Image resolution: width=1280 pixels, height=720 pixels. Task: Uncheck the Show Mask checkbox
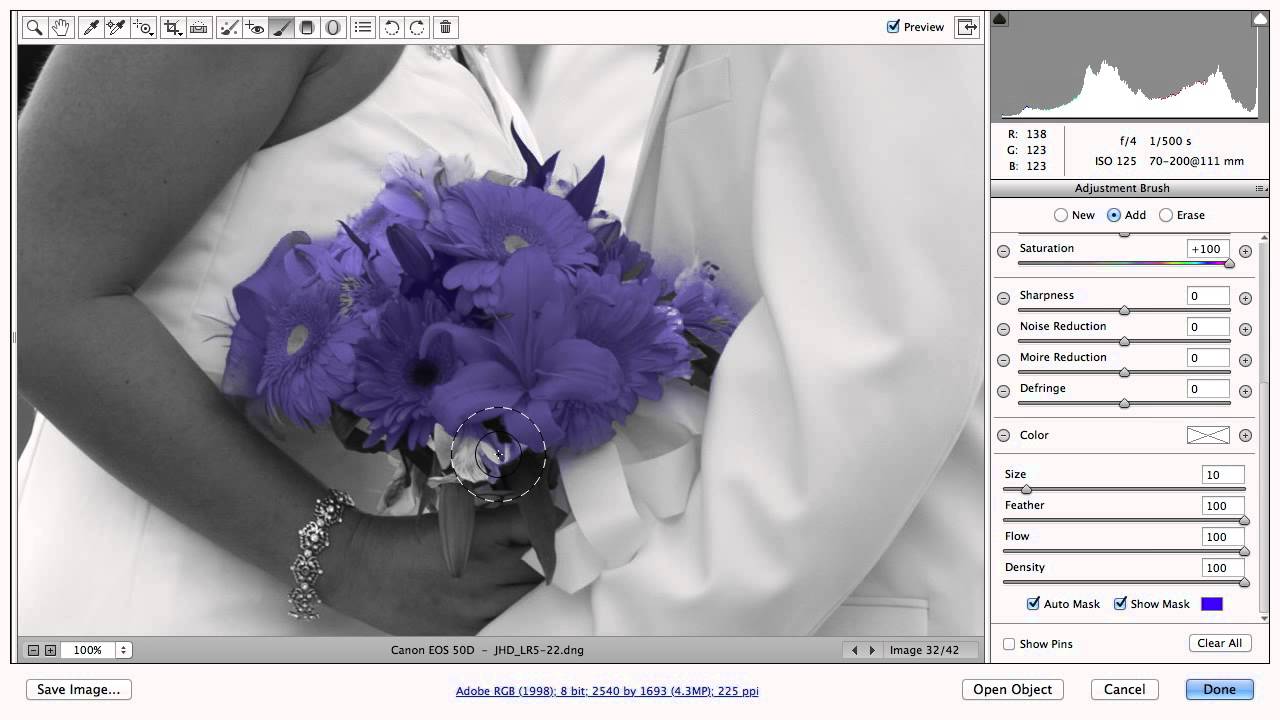[x=1120, y=604]
